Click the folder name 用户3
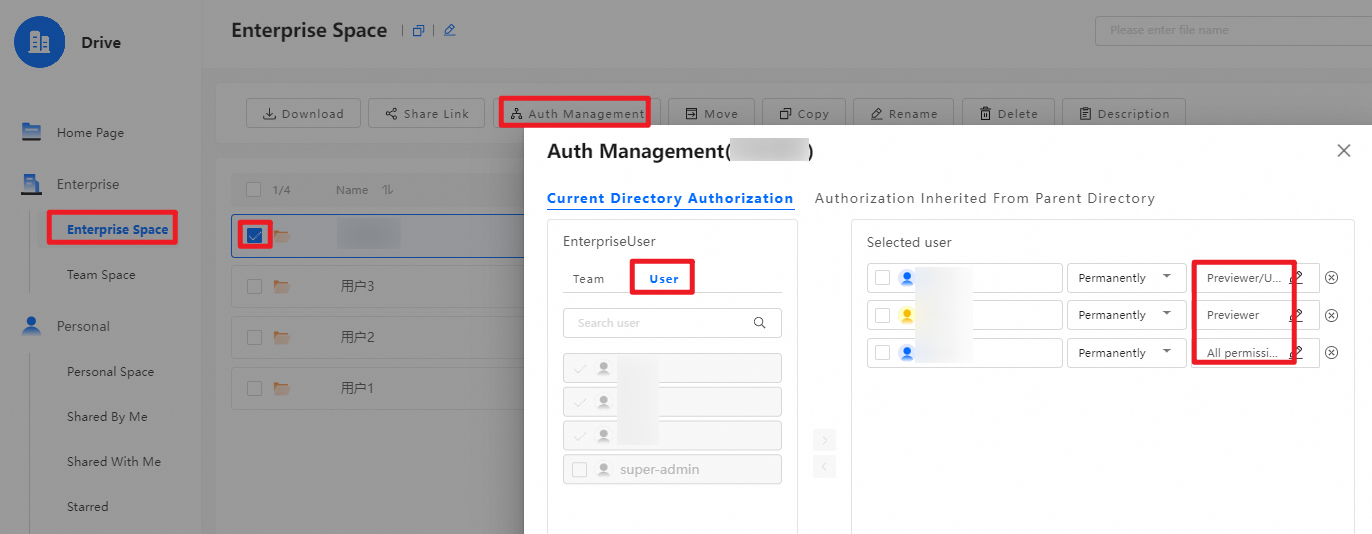The height and width of the screenshot is (534, 1372). pos(357,286)
